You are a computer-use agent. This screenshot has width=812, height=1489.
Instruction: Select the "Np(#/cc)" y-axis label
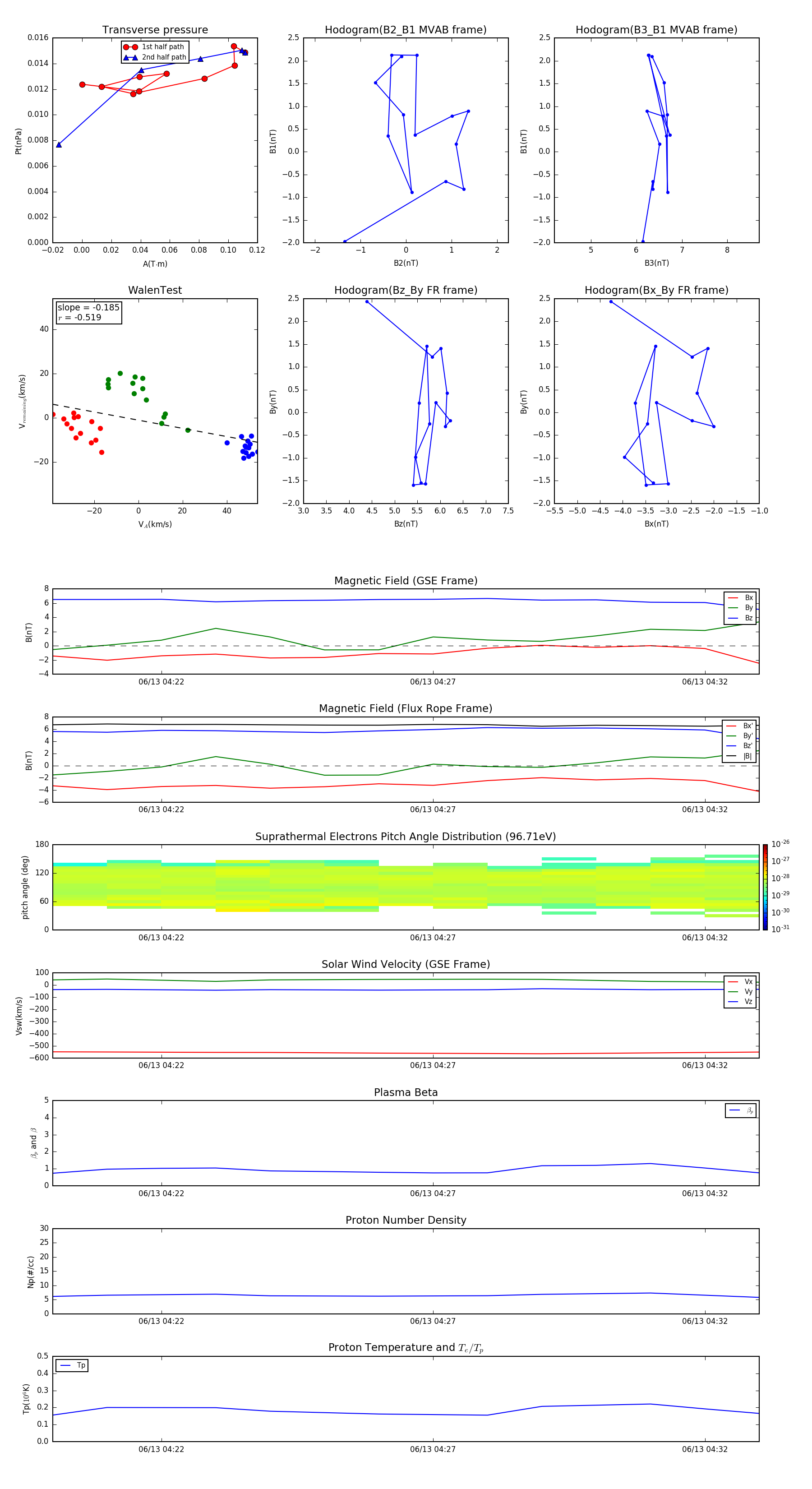point(31,1272)
